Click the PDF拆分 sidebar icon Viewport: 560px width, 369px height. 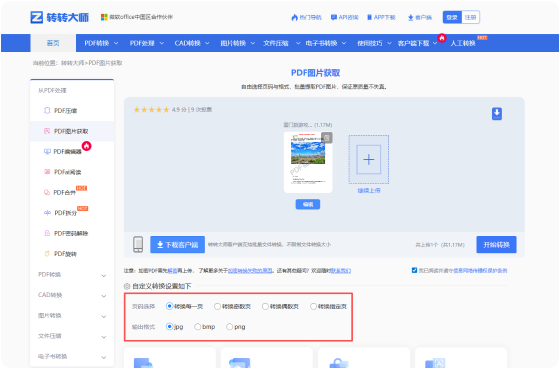point(47,213)
